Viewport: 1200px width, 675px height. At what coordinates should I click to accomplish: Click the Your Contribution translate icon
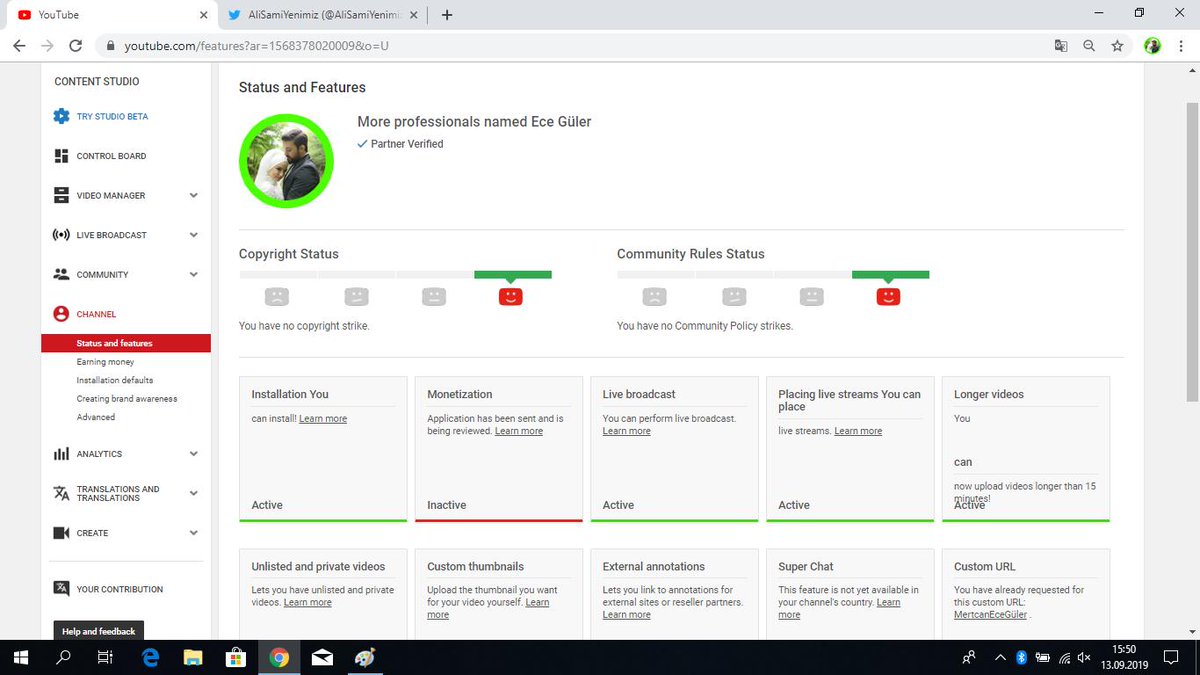pyautogui.click(x=61, y=589)
